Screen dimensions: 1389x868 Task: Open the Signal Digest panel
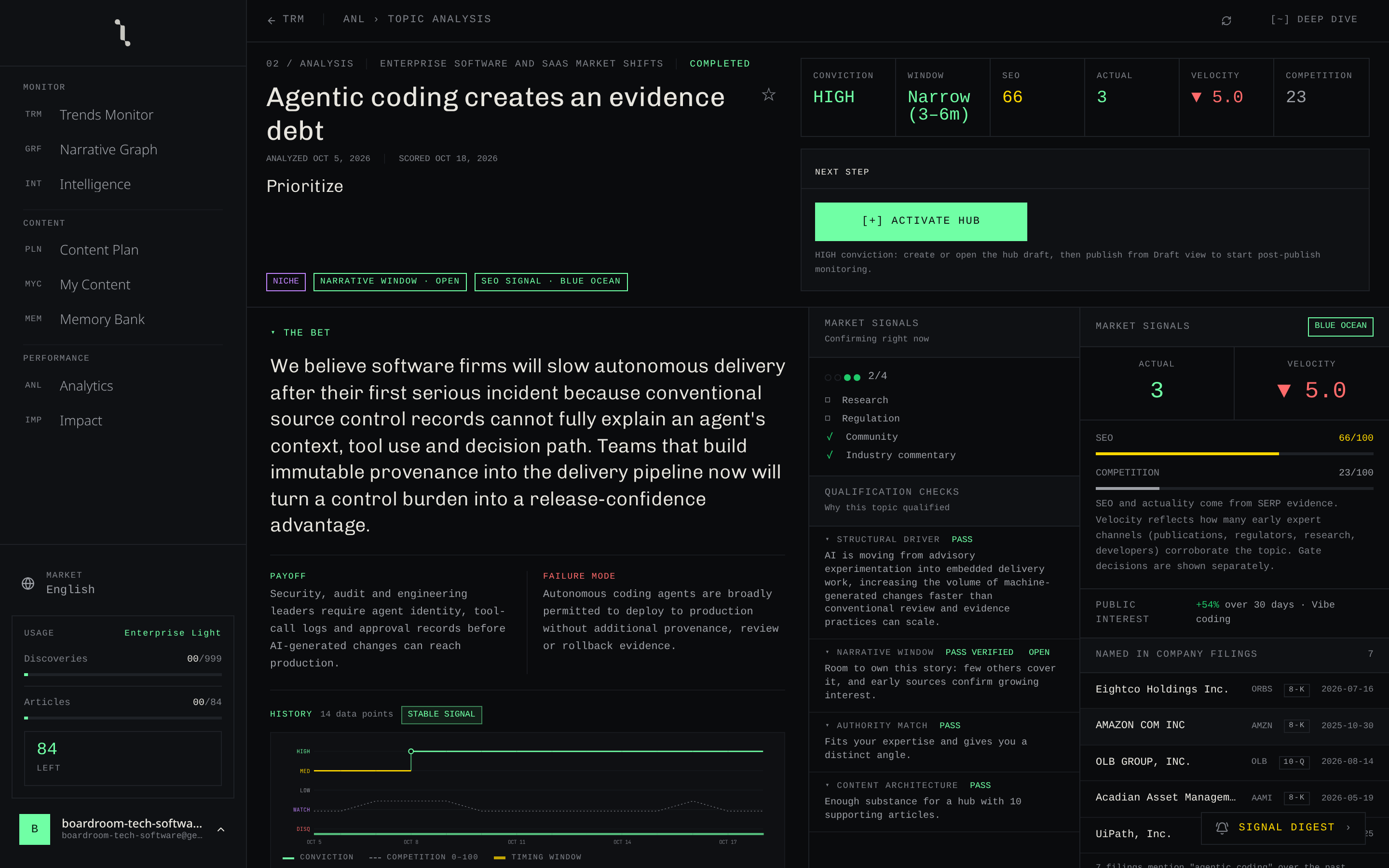point(1283,827)
